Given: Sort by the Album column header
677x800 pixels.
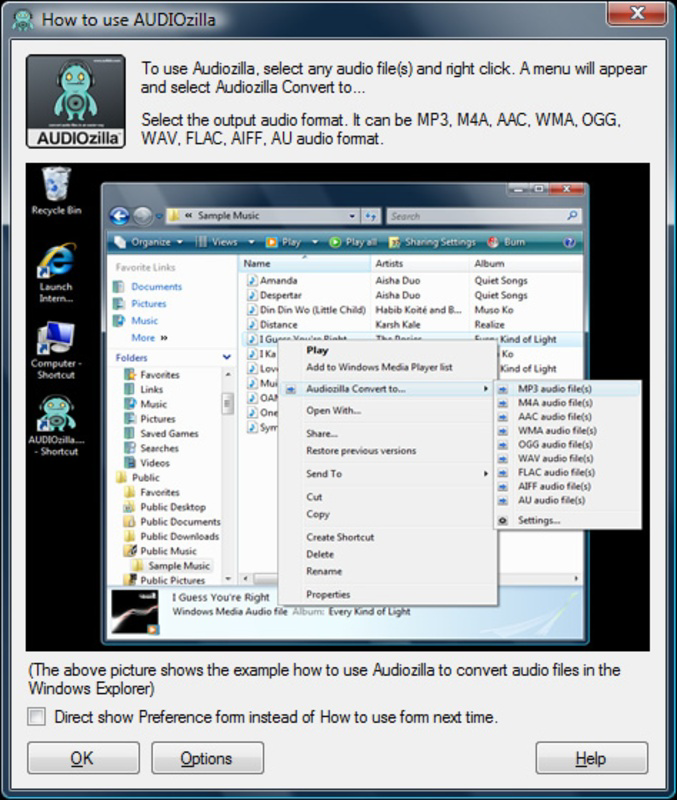Looking at the screenshot, I should click(525, 263).
